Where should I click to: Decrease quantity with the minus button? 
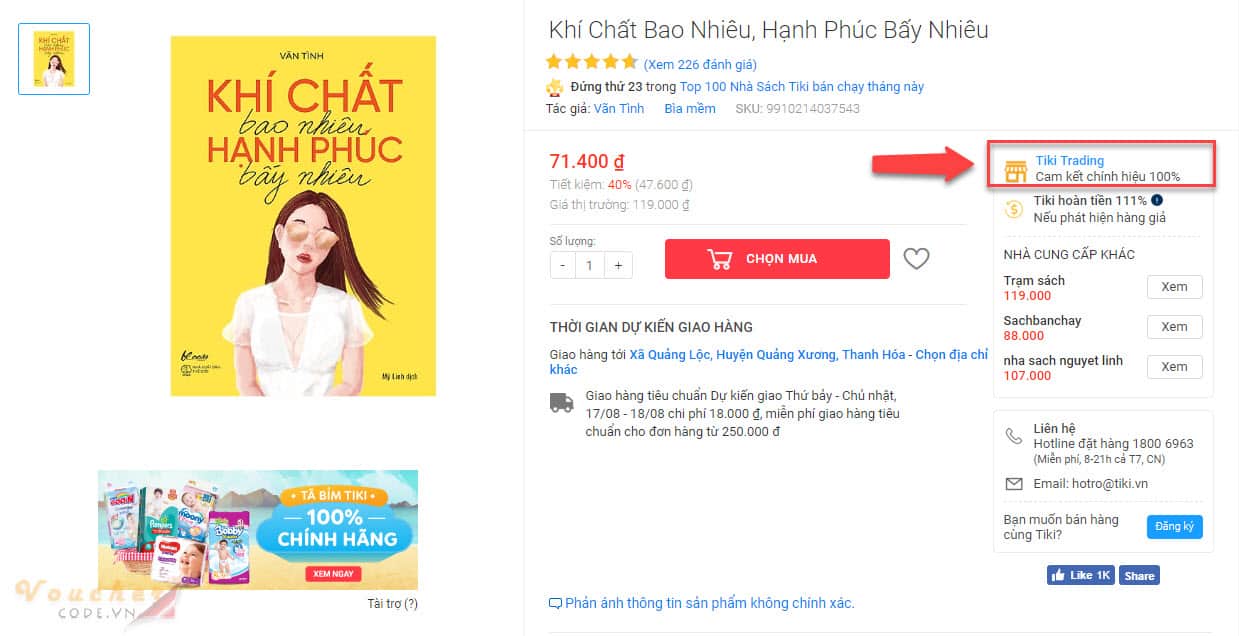click(563, 266)
